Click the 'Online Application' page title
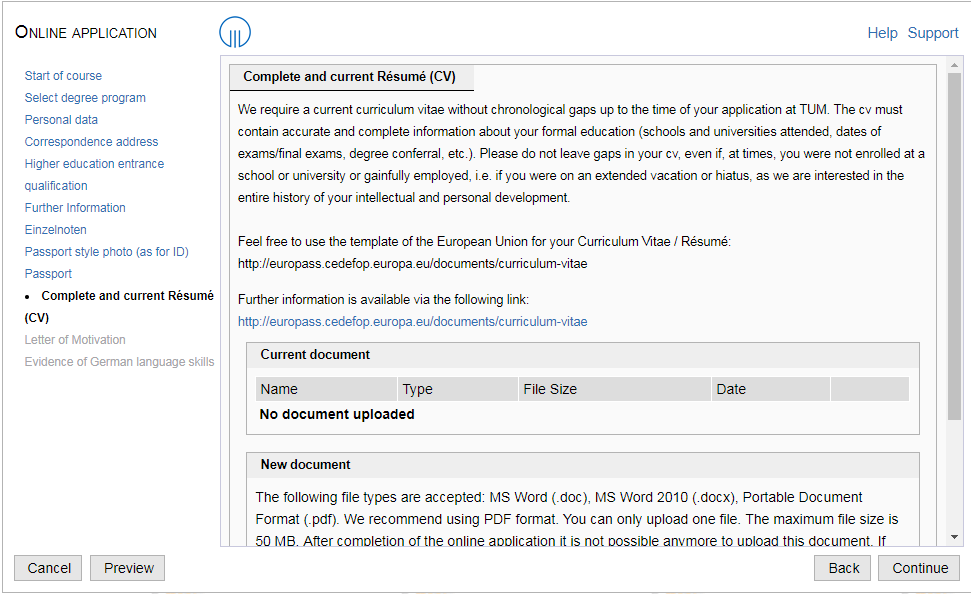 pos(86,32)
